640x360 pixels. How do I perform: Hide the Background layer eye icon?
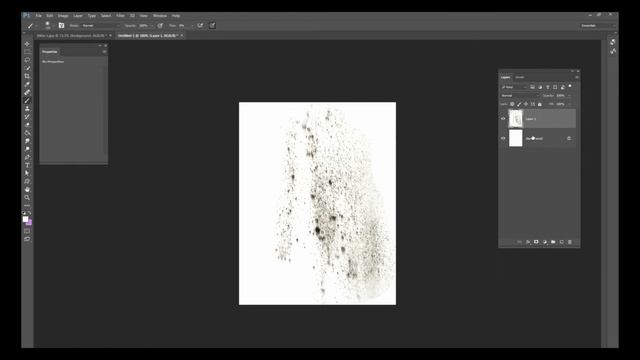coord(503,138)
